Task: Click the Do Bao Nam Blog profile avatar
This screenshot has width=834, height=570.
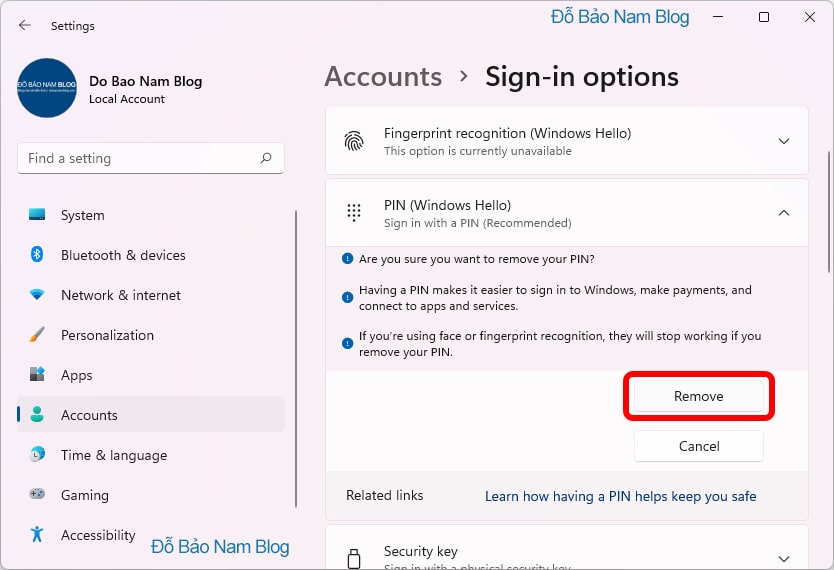Action: 47,88
